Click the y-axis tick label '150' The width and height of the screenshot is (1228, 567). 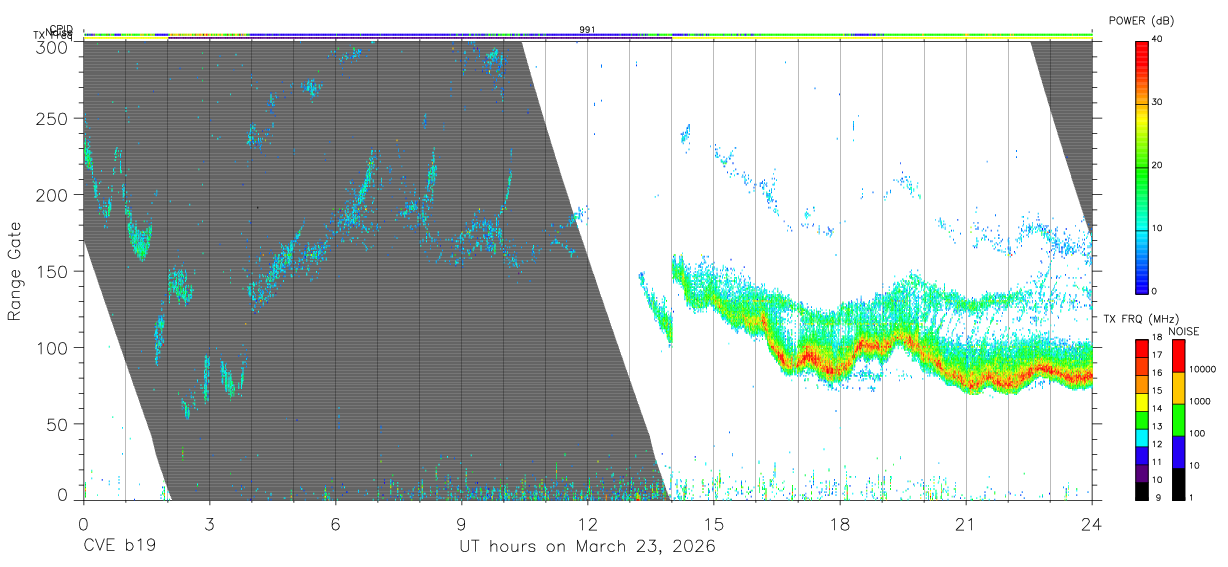(54, 271)
